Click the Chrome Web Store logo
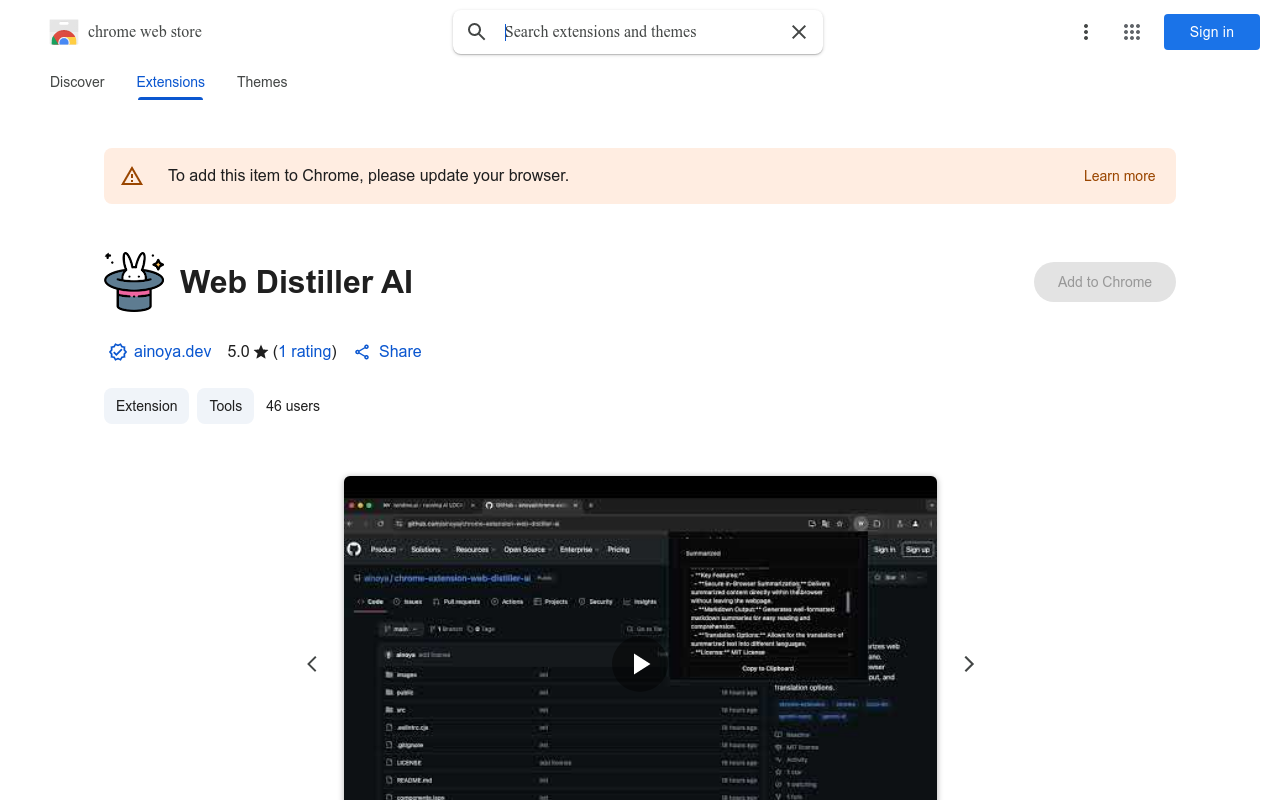Viewport: 1280px width, 800px height. (64, 32)
